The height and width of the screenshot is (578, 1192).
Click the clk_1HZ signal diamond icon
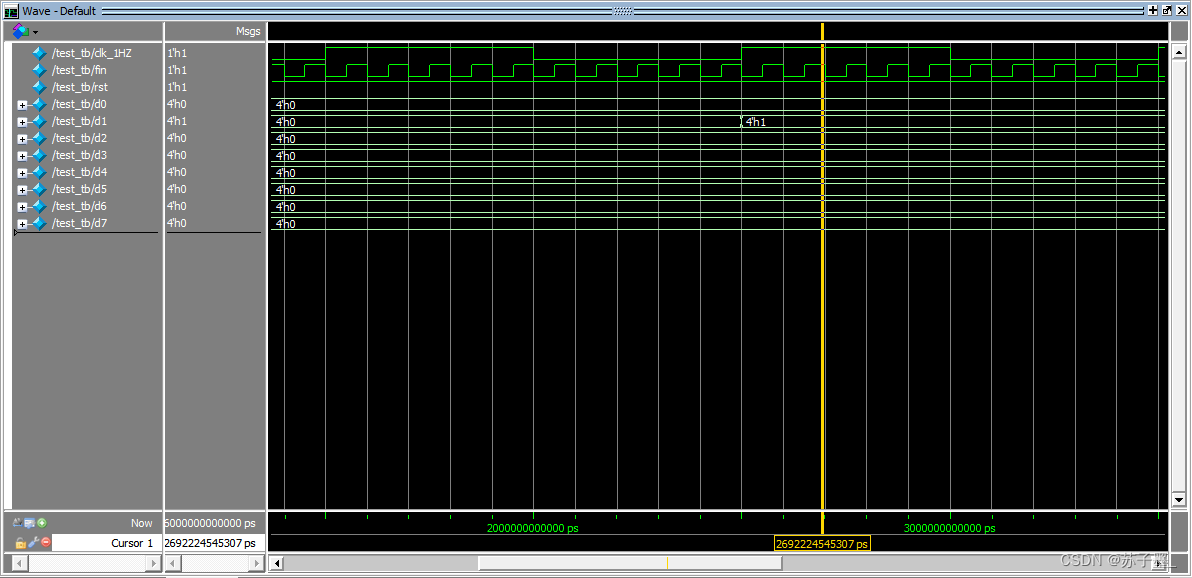[40, 53]
